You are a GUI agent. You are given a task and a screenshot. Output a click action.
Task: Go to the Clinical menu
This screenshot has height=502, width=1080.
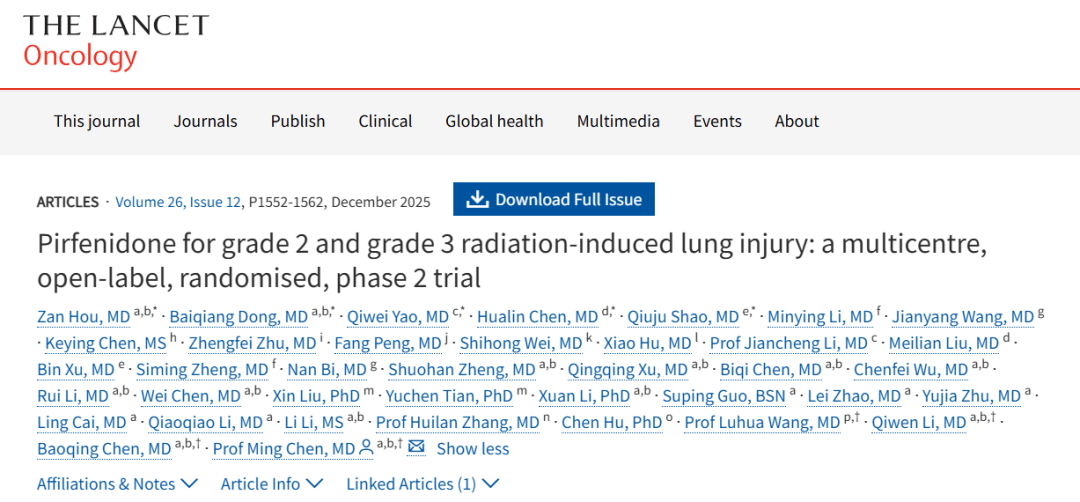(385, 121)
